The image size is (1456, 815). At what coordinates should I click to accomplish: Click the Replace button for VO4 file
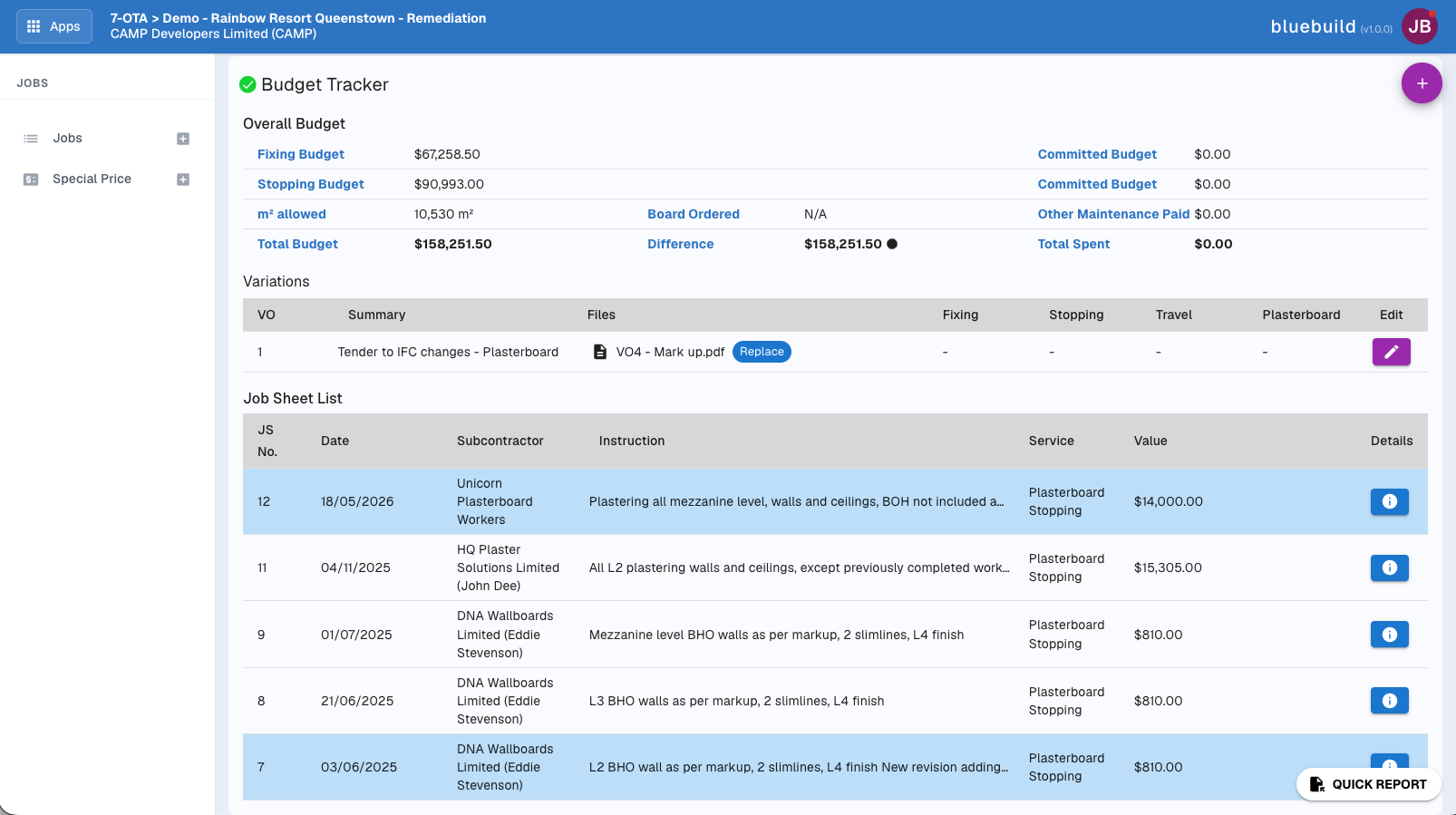[762, 352]
